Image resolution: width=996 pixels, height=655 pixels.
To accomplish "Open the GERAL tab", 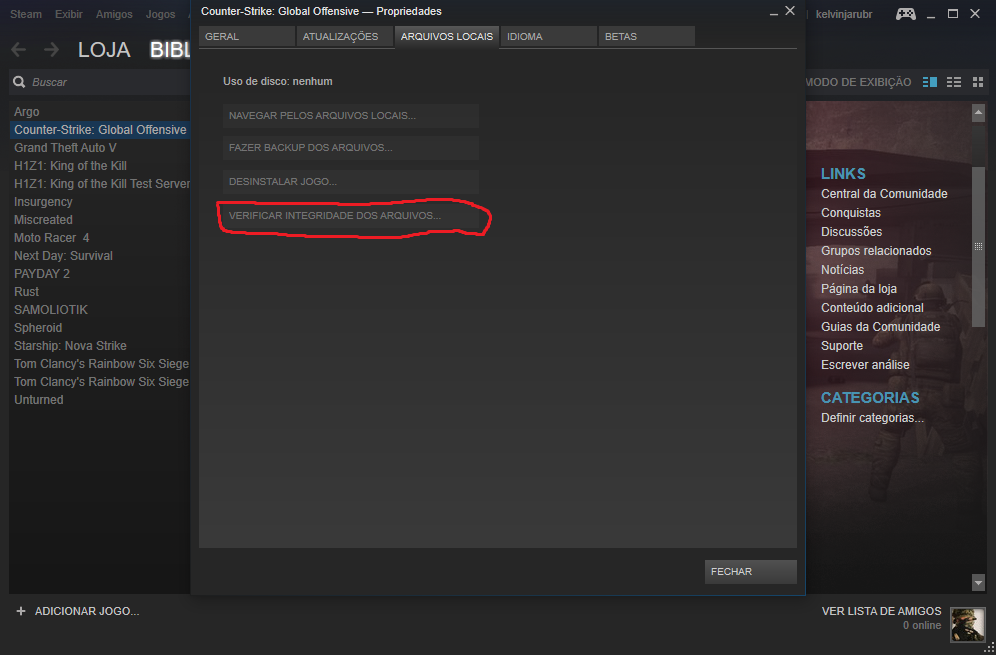I will [246, 37].
